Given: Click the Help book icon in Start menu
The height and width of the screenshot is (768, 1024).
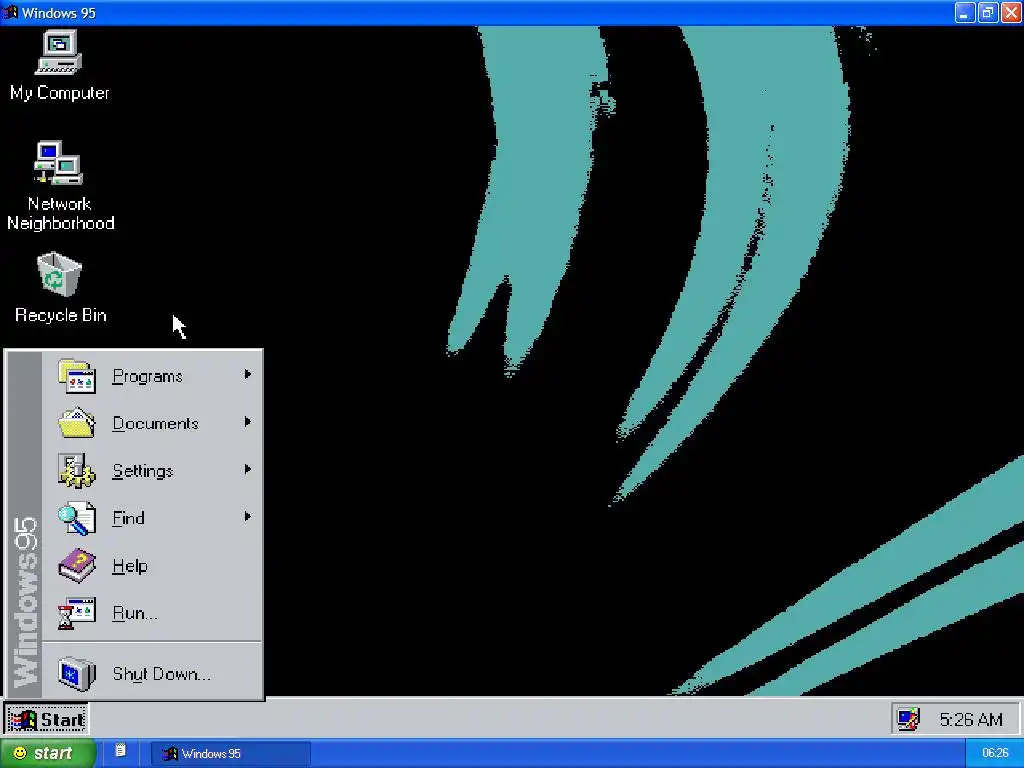Looking at the screenshot, I should 77,566.
